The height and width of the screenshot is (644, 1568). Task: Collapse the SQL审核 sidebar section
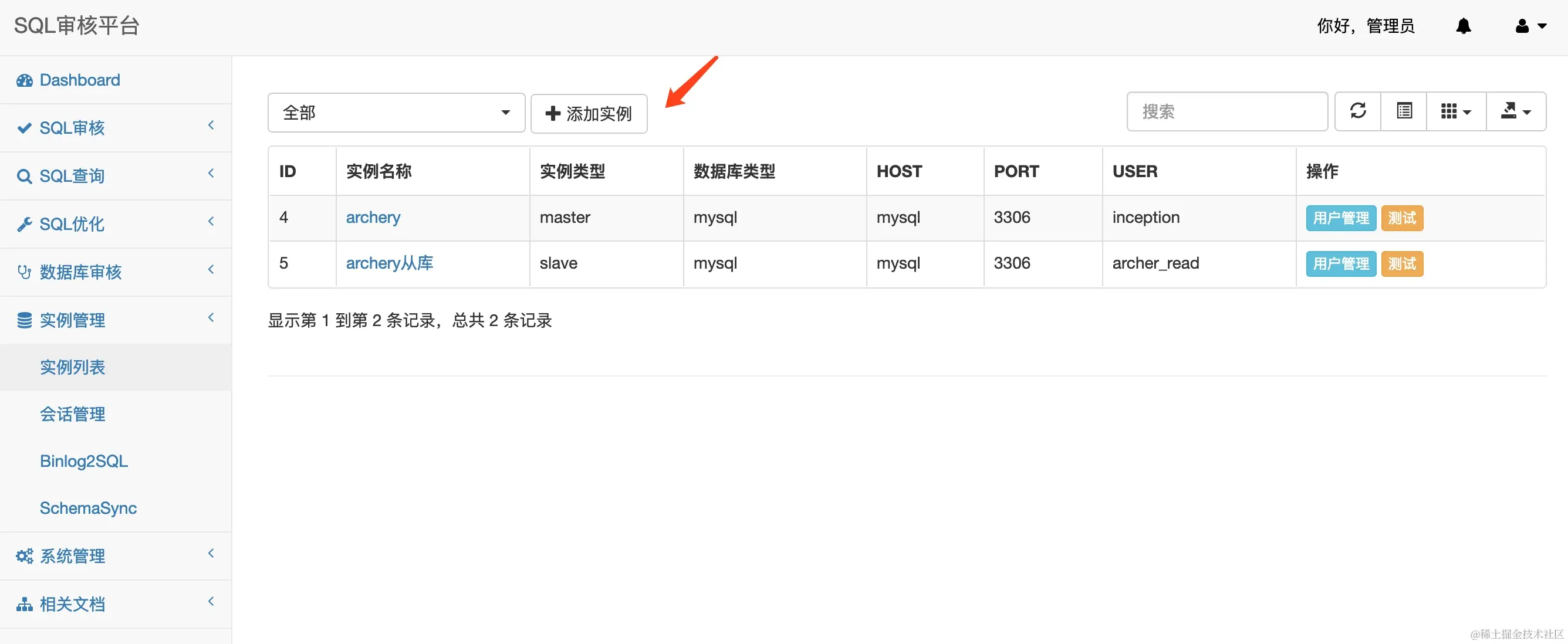point(211,126)
